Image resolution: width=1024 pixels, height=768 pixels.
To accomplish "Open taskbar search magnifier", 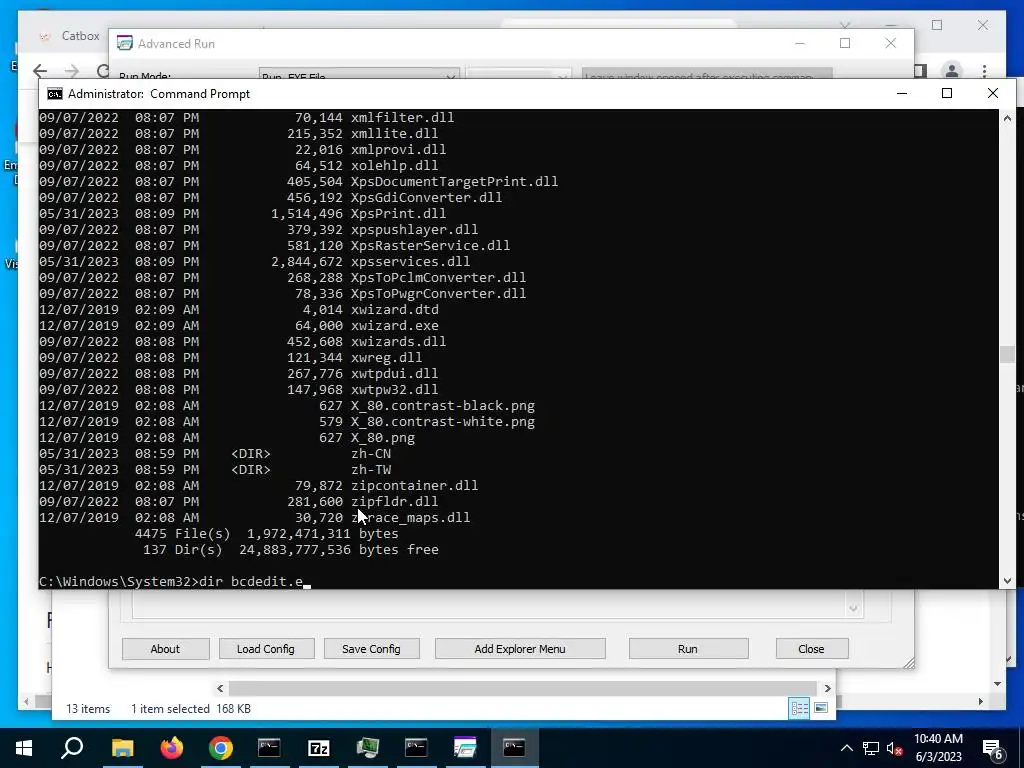I will pos(72,748).
